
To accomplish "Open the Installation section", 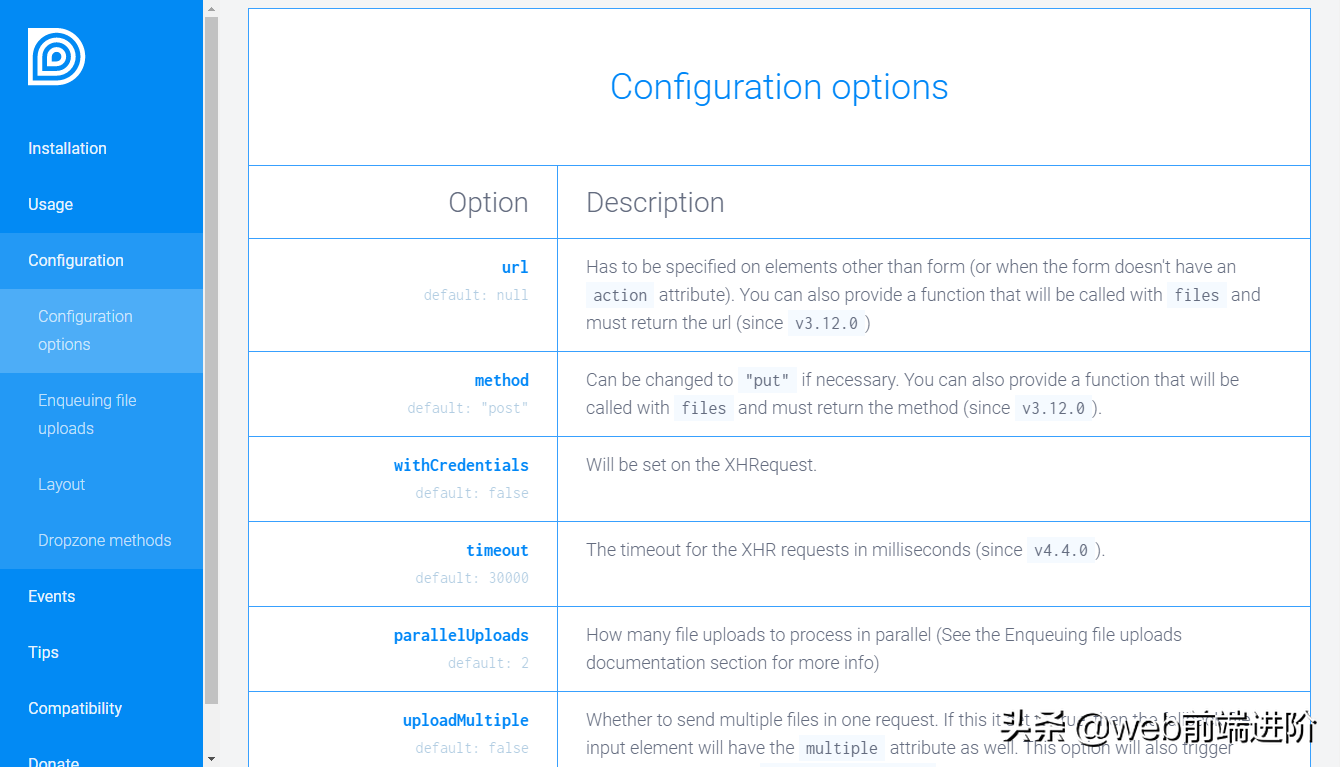I will 67,148.
